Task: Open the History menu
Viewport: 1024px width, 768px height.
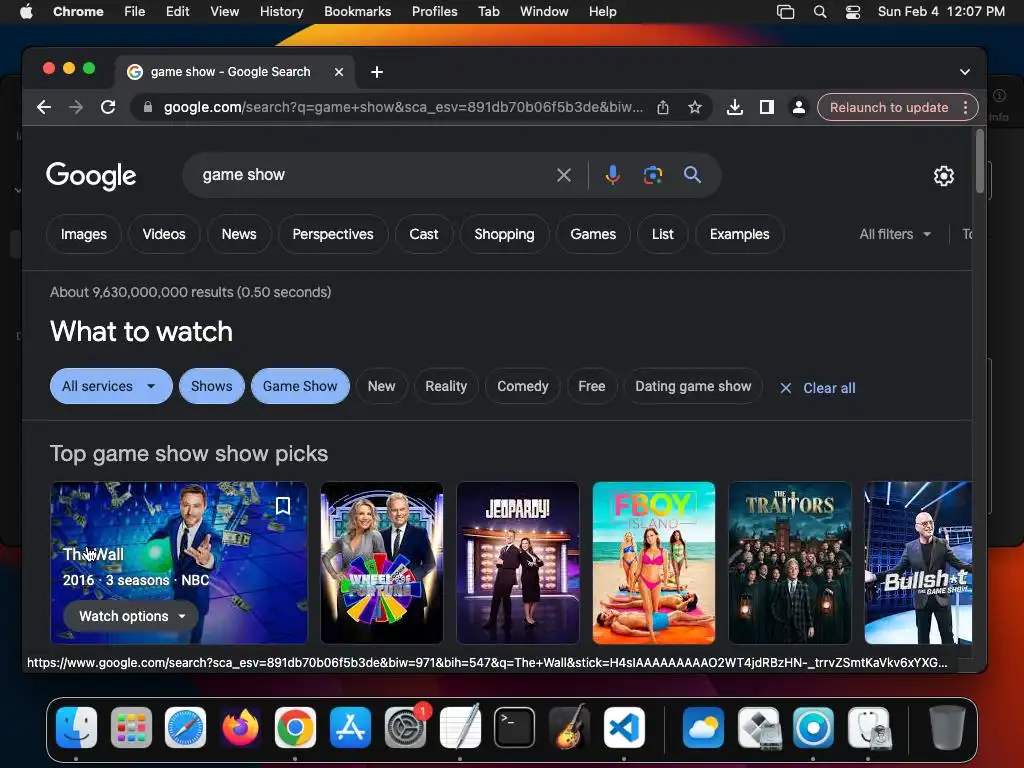Action: coord(281,11)
